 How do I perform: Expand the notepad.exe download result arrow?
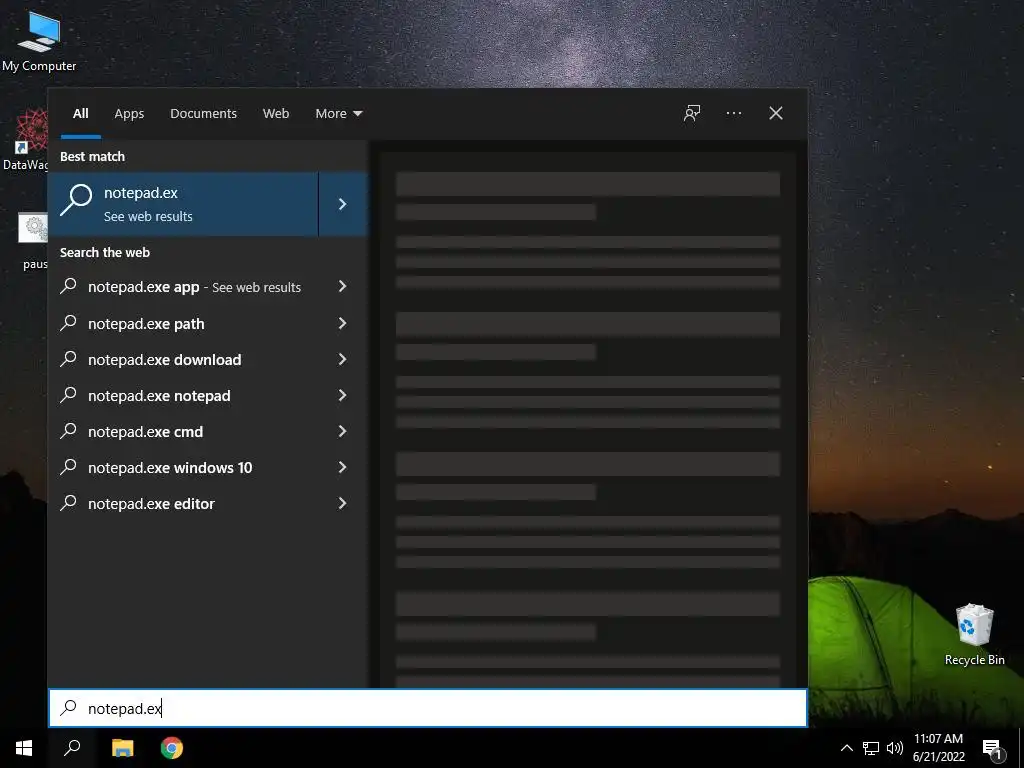pyautogui.click(x=342, y=359)
